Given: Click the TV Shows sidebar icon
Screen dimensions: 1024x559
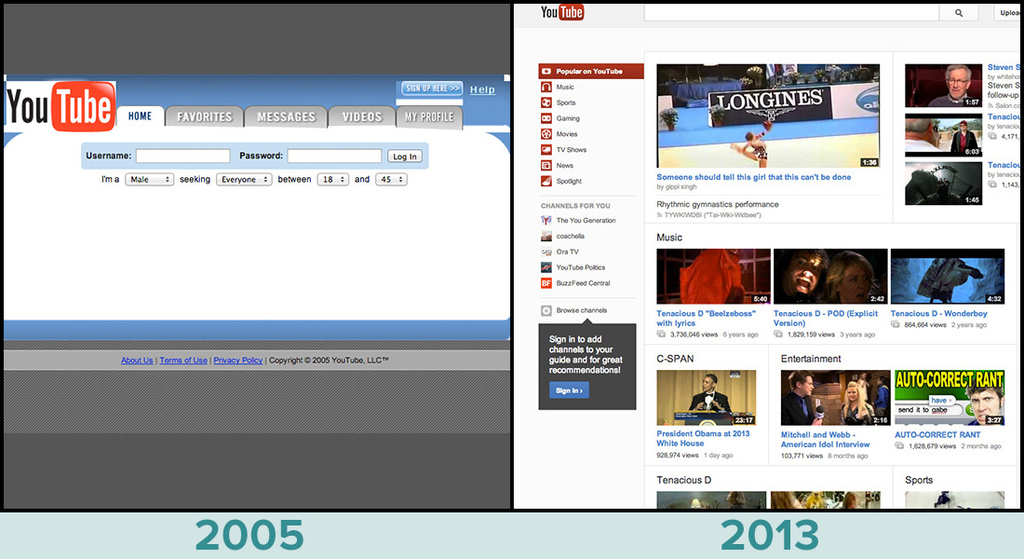Looking at the screenshot, I should [x=547, y=150].
